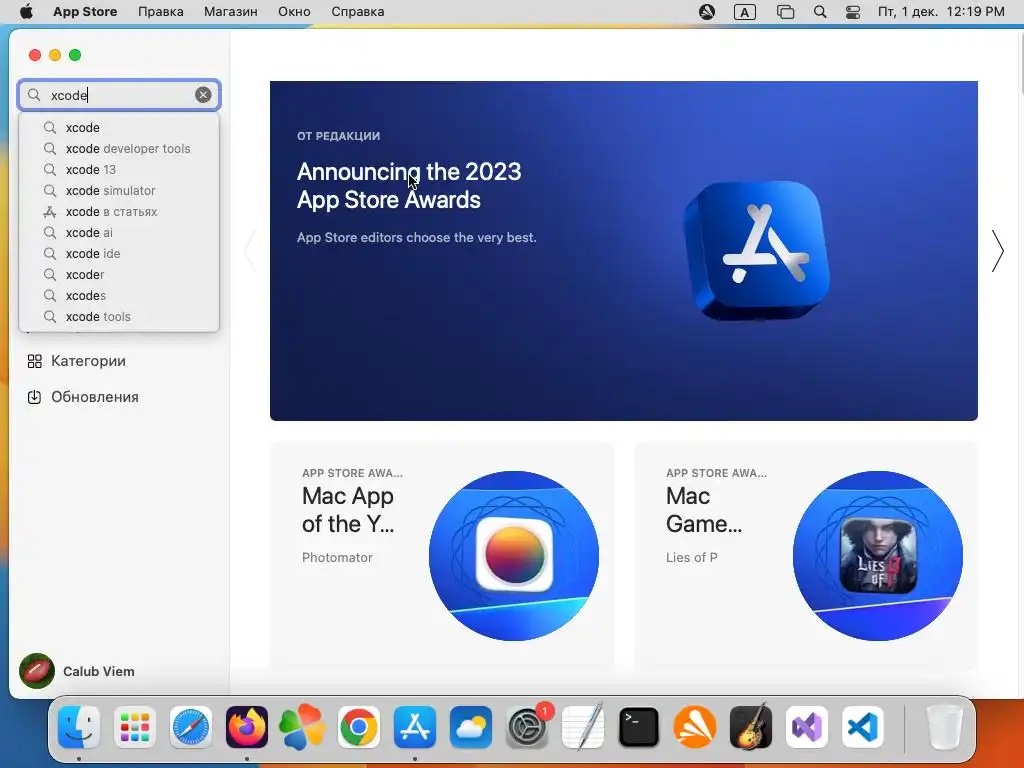Screen dimensions: 1024x768
Task: Open System Settings from the Dock
Action: coord(527,727)
